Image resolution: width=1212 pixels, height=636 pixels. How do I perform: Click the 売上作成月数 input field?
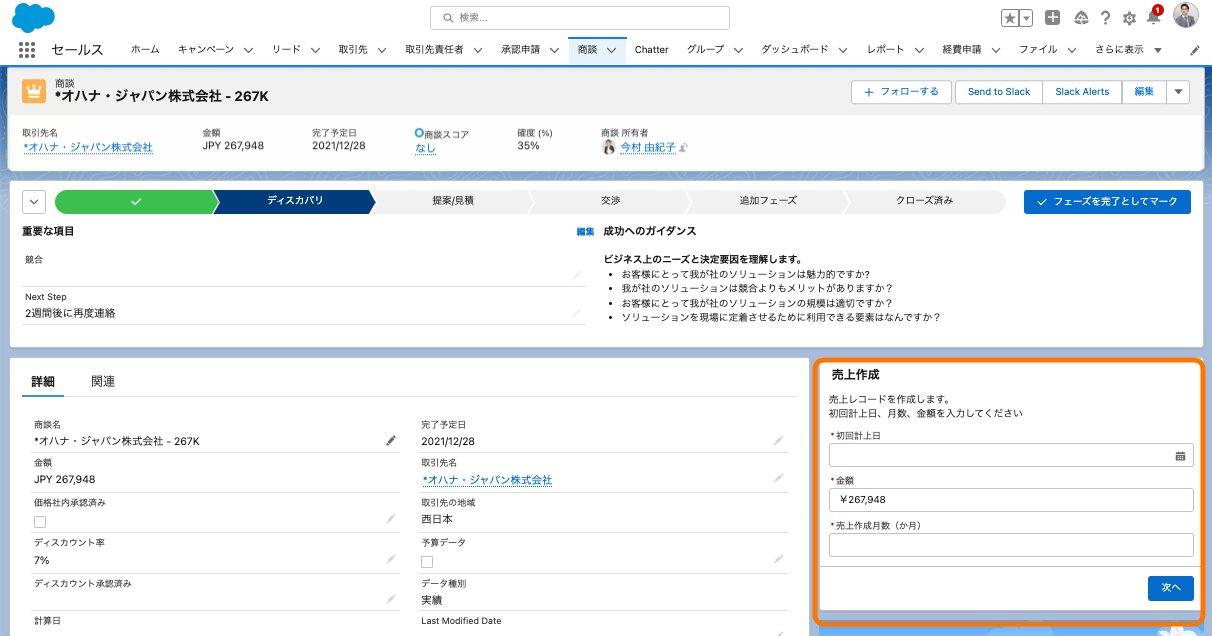click(1011, 545)
